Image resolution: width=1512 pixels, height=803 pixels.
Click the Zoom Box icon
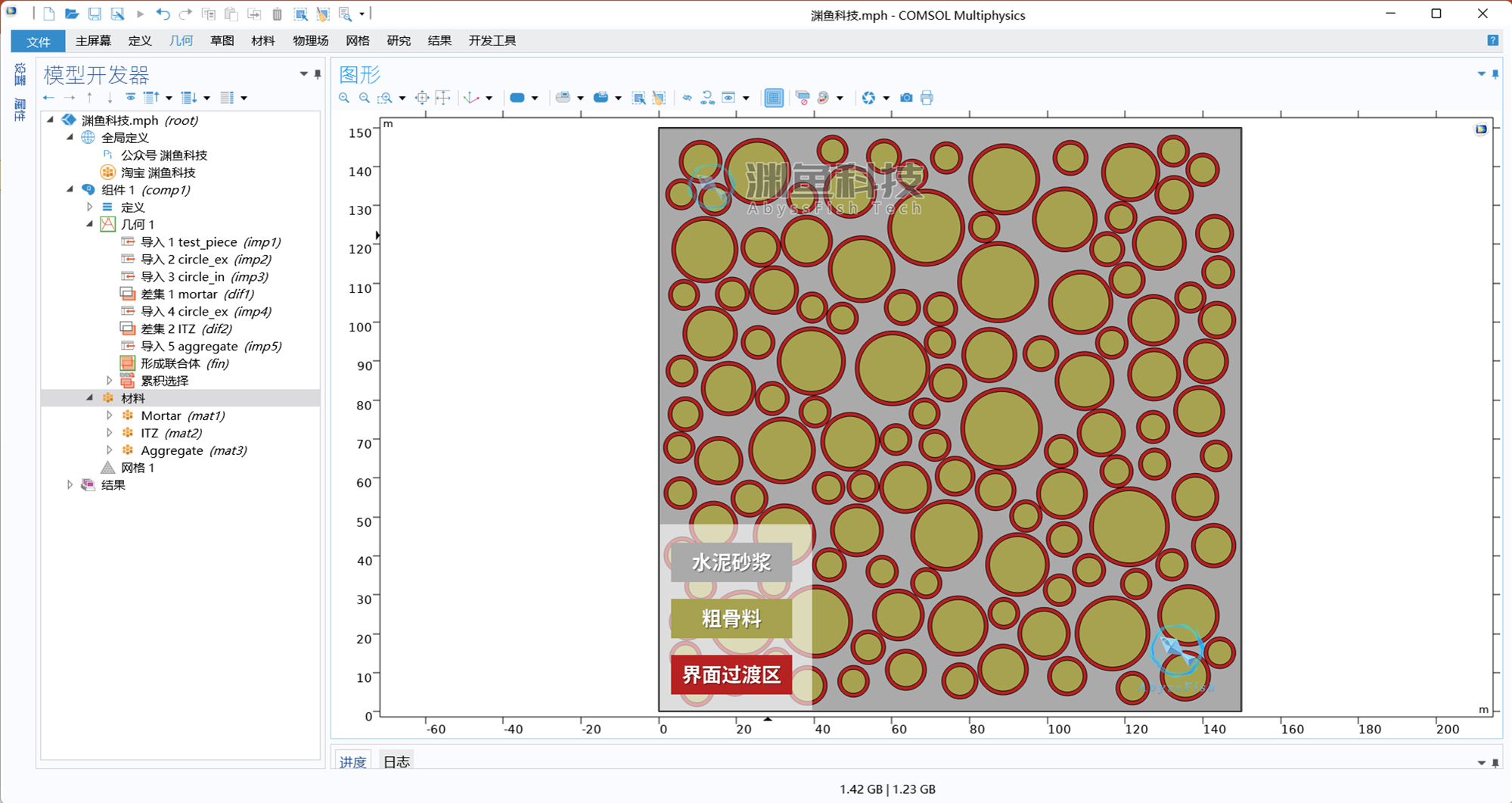[x=385, y=98]
